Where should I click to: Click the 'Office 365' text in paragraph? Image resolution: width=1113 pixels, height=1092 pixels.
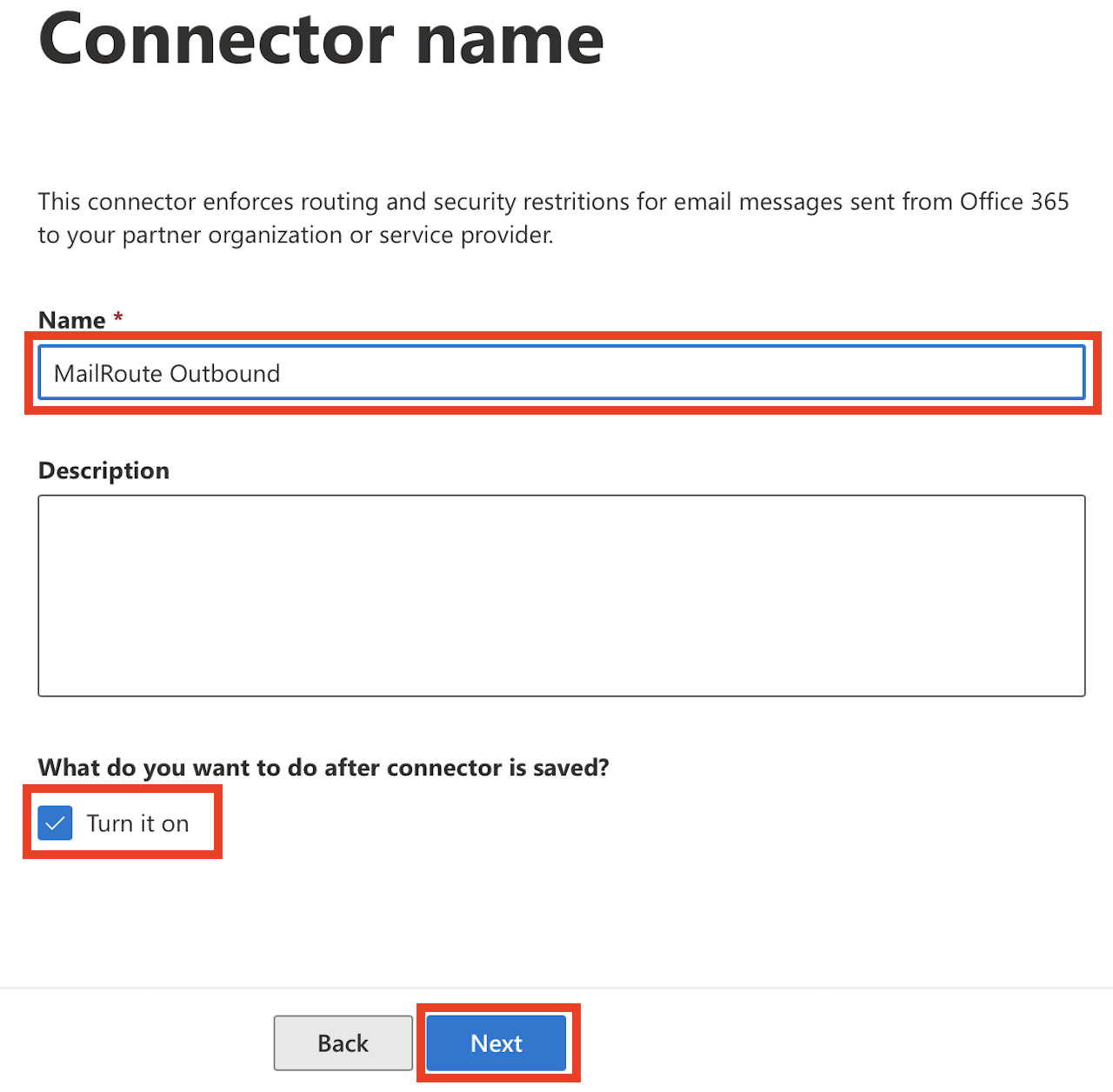pyautogui.click(x=1014, y=202)
